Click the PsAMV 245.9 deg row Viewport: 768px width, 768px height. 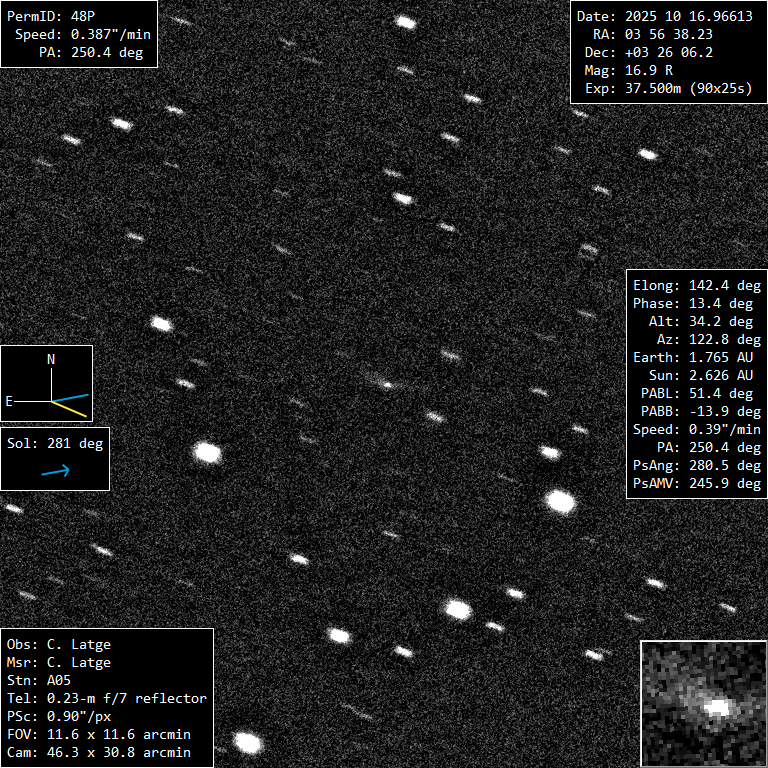(696, 483)
